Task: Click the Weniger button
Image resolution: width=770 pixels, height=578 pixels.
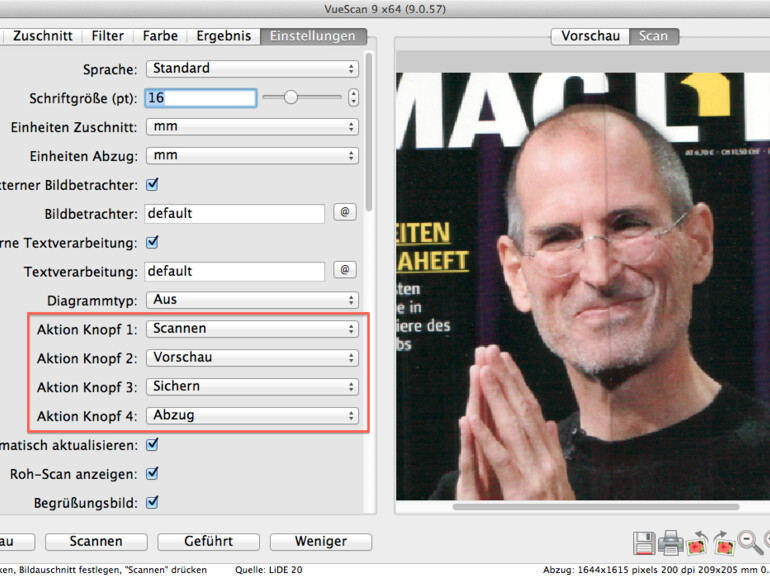Action: pos(321,541)
